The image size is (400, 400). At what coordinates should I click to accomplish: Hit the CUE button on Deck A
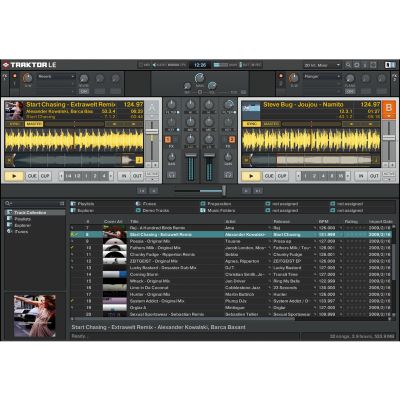(x=32, y=176)
